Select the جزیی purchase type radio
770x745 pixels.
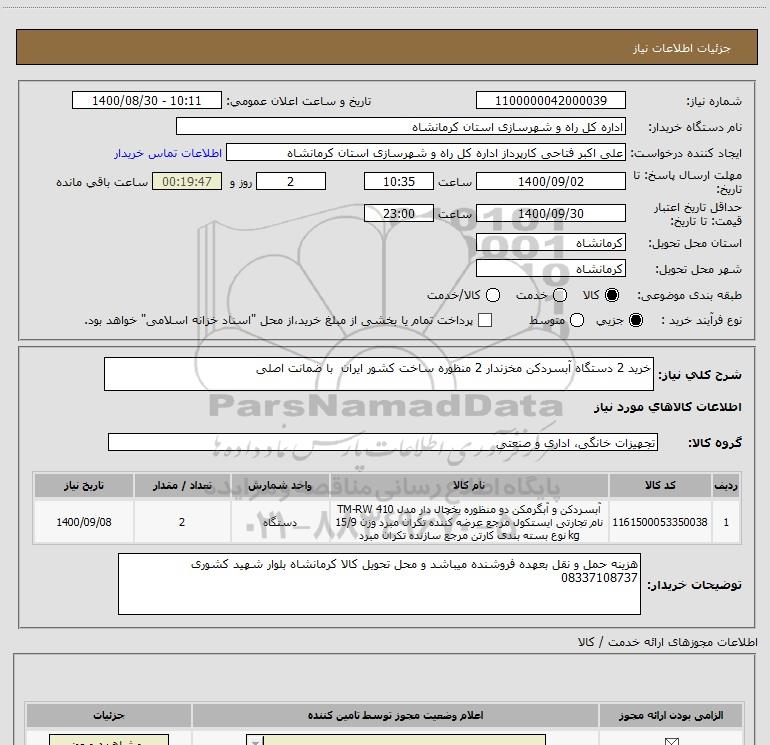(x=635, y=320)
